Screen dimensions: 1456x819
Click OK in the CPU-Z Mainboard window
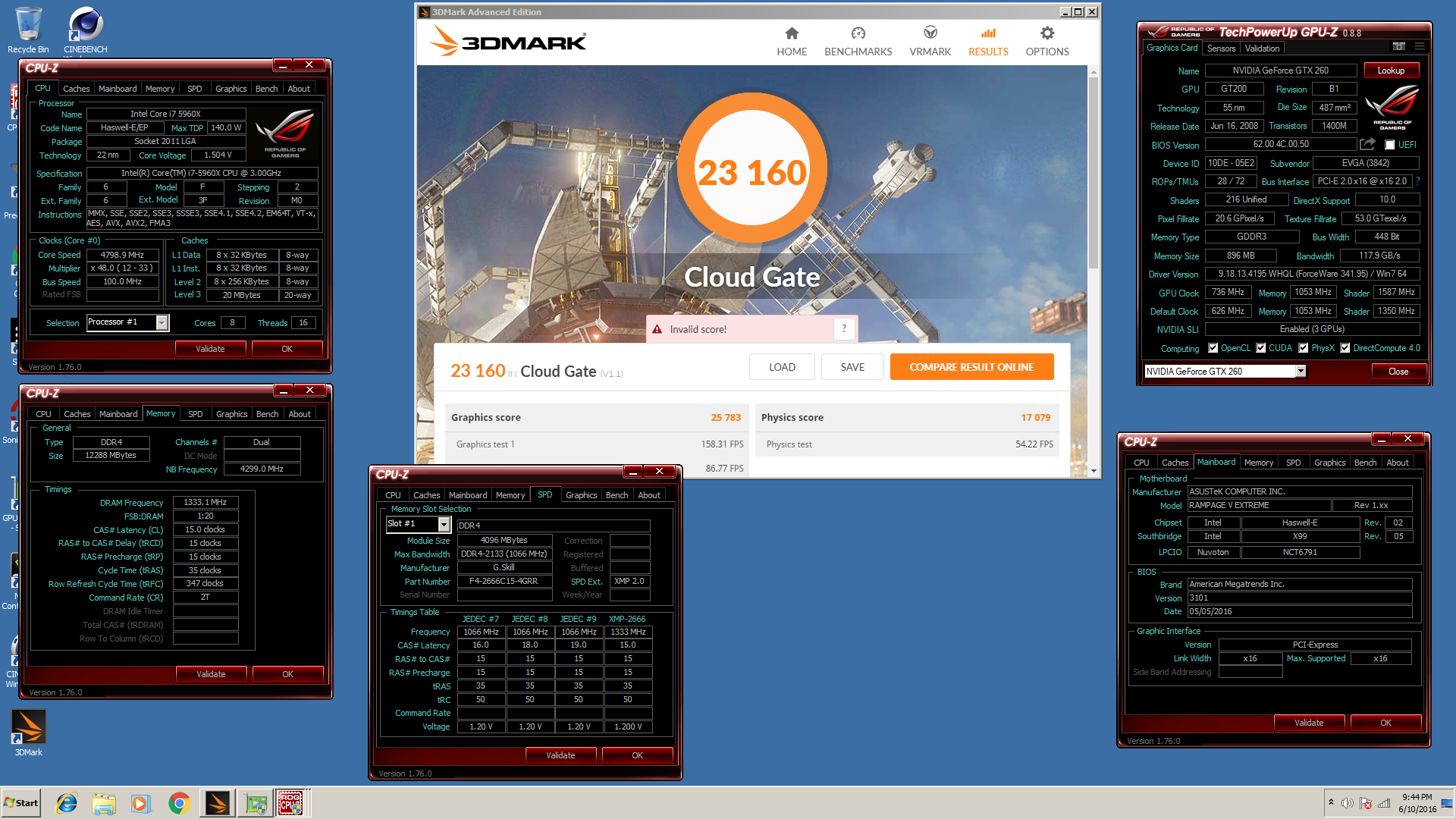[x=1385, y=723]
